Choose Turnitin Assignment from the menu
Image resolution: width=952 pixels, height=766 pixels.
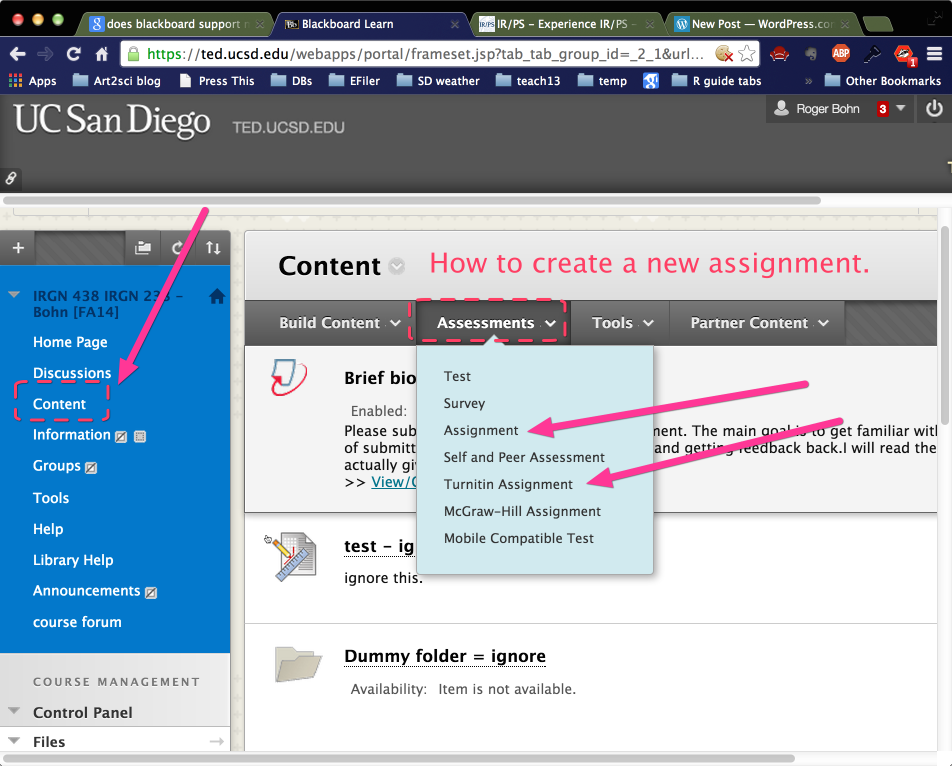pos(508,484)
